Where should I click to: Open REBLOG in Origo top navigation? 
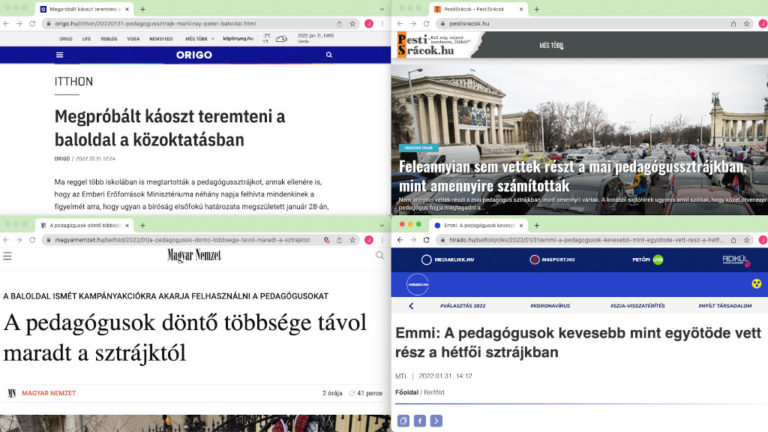[109, 39]
